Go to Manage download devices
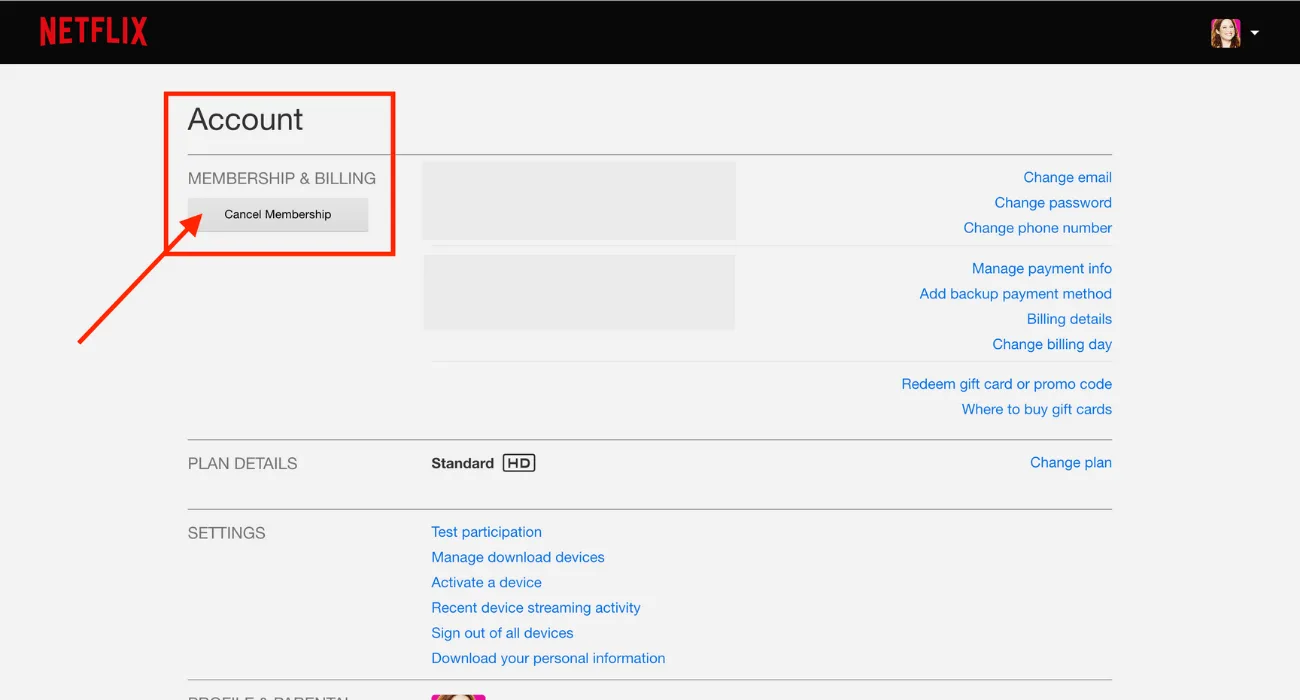 point(517,557)
